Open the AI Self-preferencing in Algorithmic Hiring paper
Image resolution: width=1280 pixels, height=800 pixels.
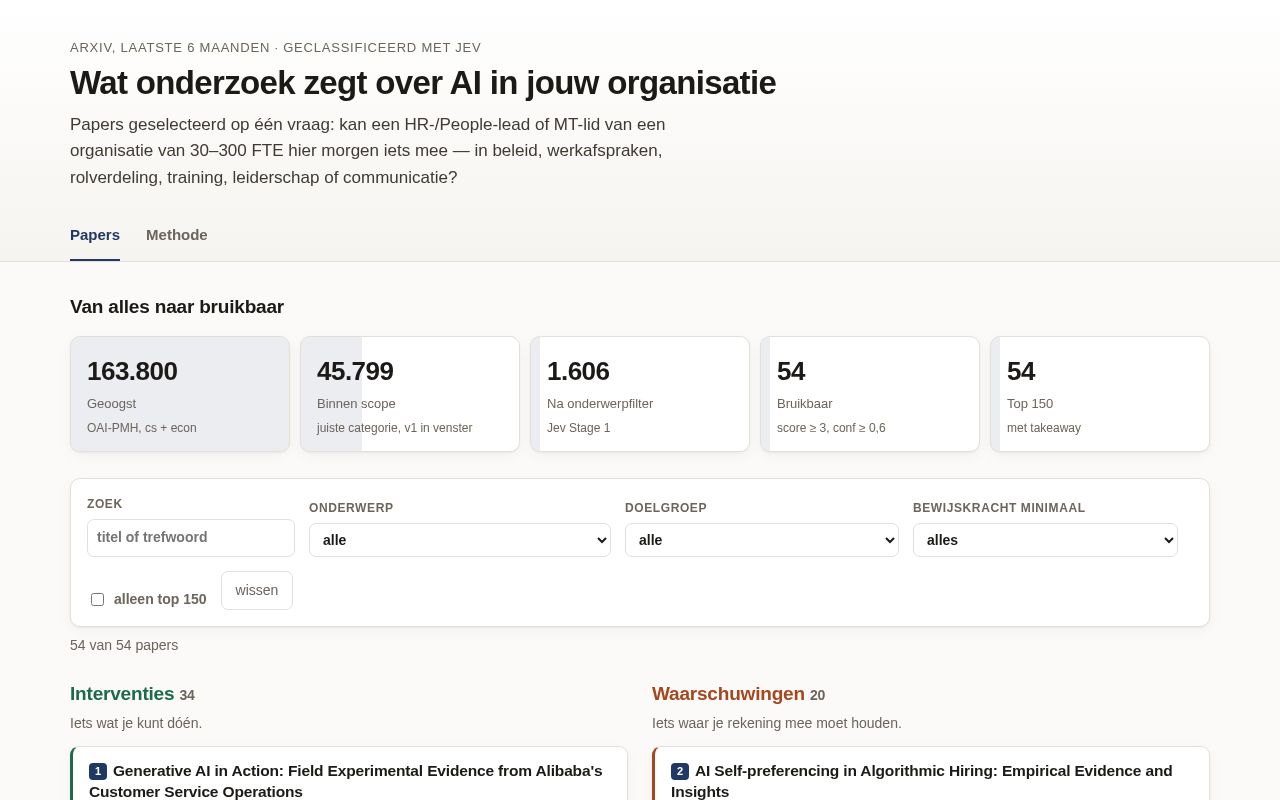pyautogui.click(x=922, y=781)
